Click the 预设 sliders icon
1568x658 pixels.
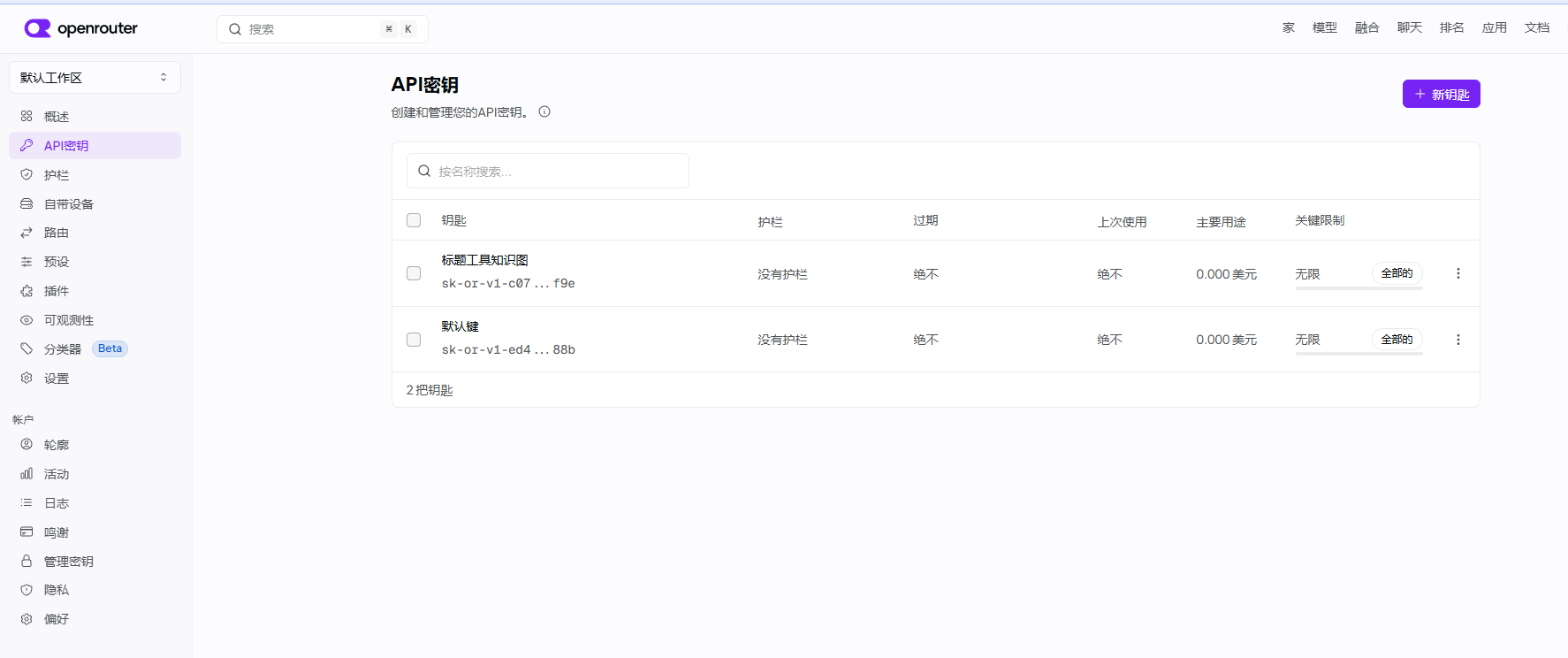tap(27, 262)
